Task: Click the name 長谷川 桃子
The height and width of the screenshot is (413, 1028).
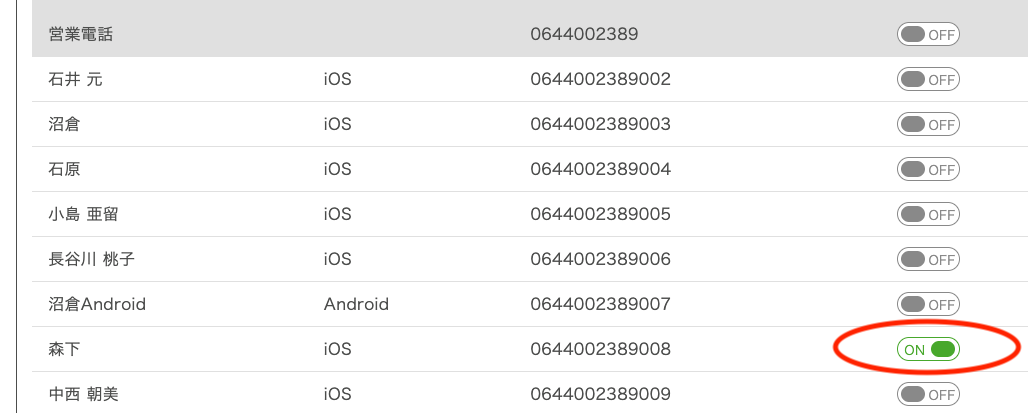Action: (92, 260)
